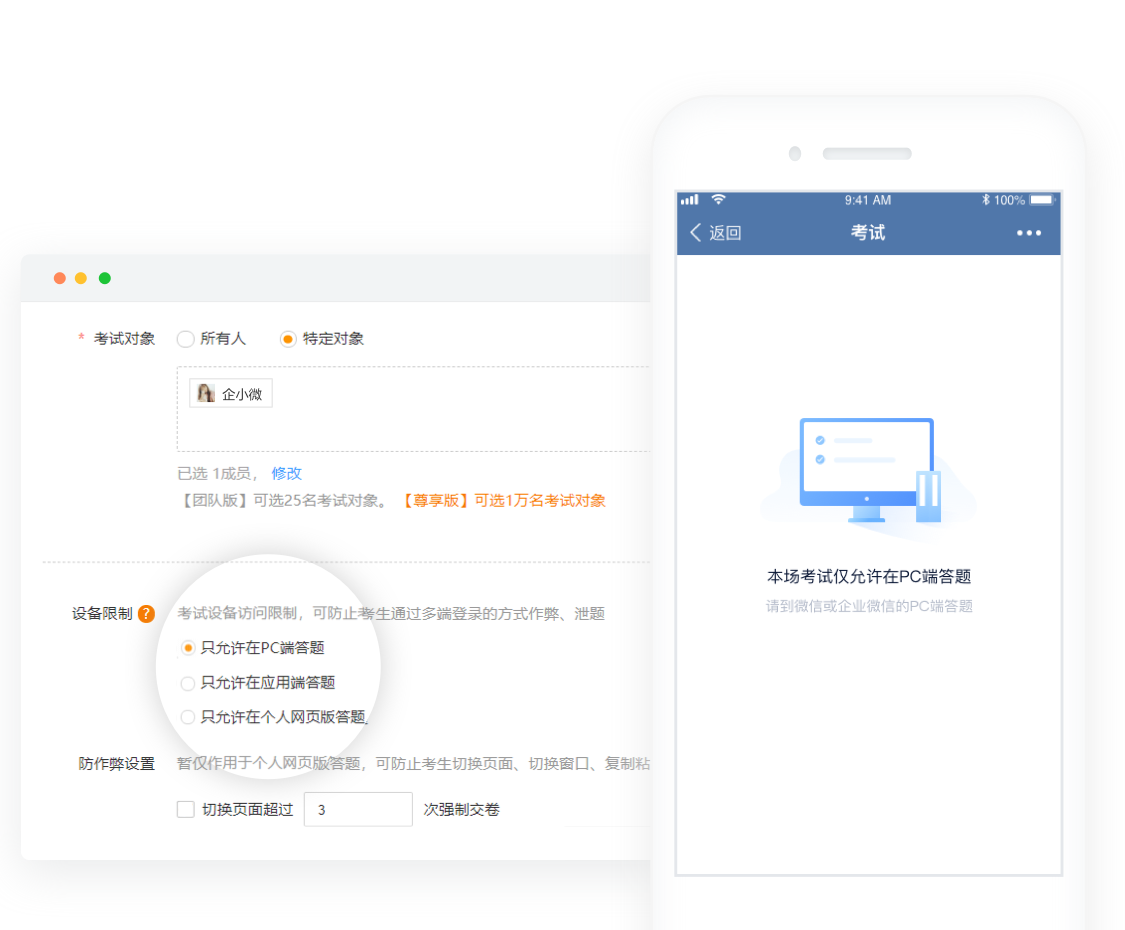Select the 所有人 radio option

pos(185,339)
